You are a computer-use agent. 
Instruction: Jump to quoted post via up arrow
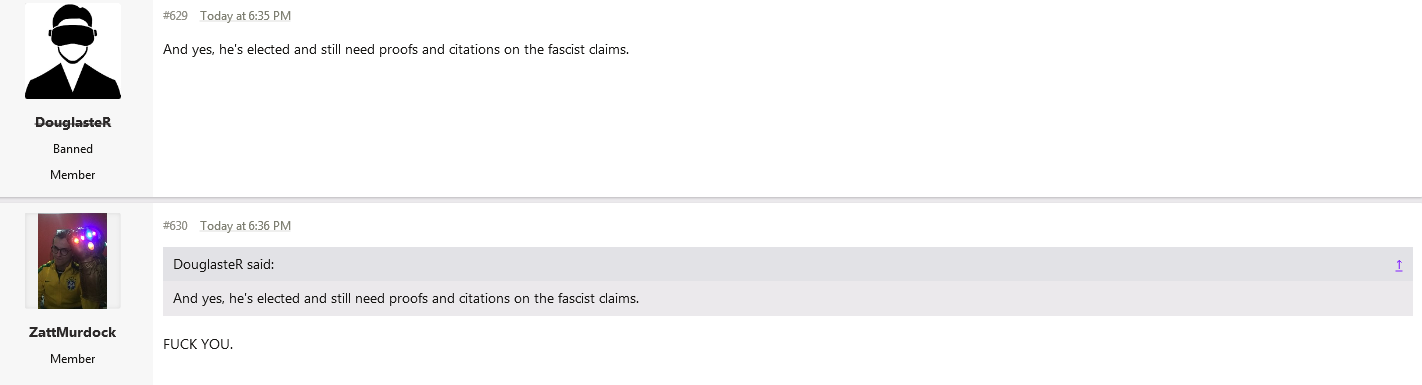(1399, 265)
